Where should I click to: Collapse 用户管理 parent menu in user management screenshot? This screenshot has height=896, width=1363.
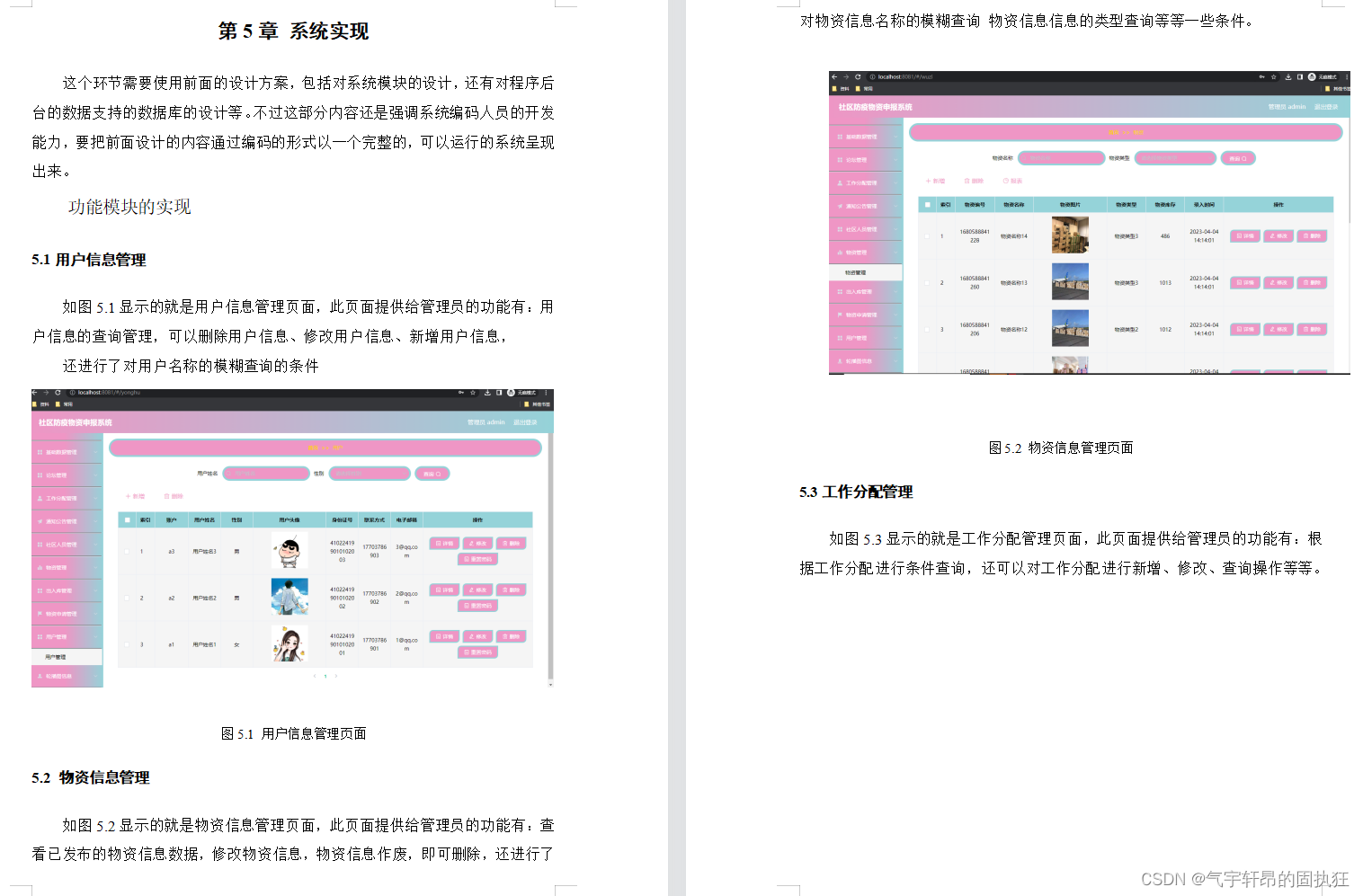[x=67, y=636]
